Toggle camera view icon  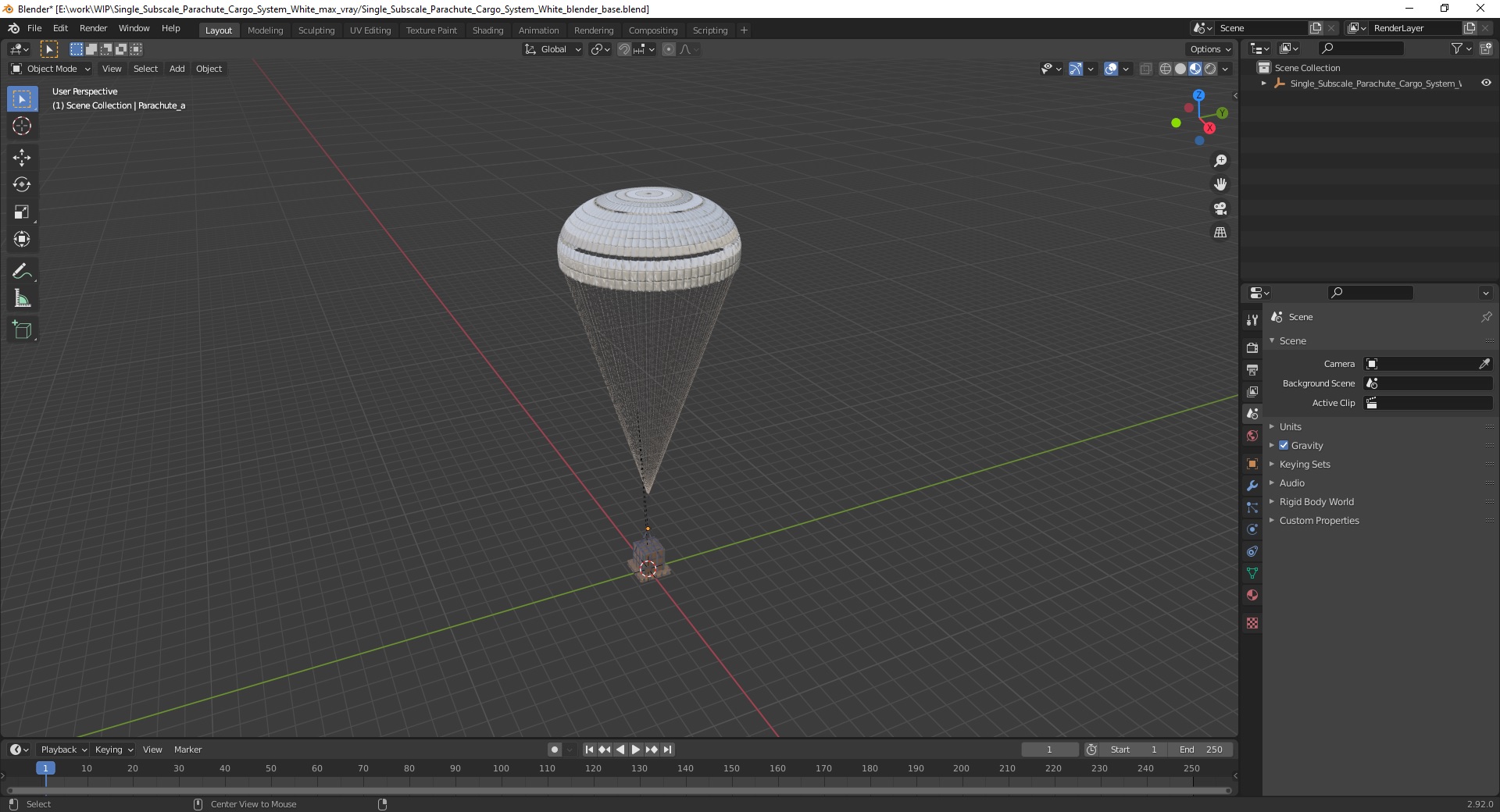(x=1220, y=208)
